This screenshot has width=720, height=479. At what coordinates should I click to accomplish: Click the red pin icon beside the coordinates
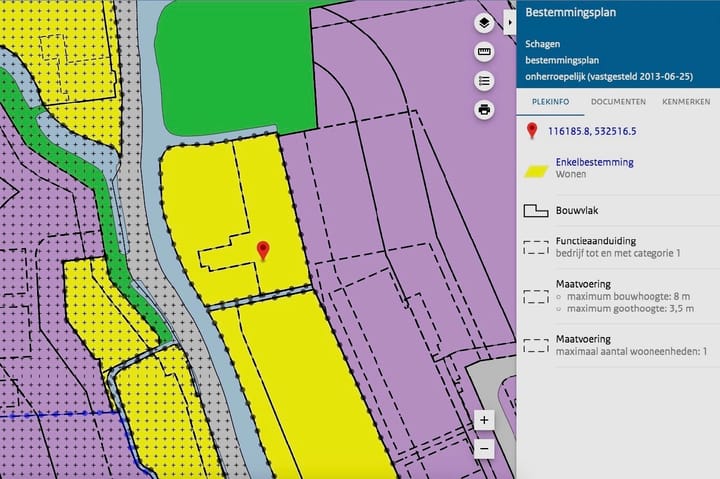532,131
